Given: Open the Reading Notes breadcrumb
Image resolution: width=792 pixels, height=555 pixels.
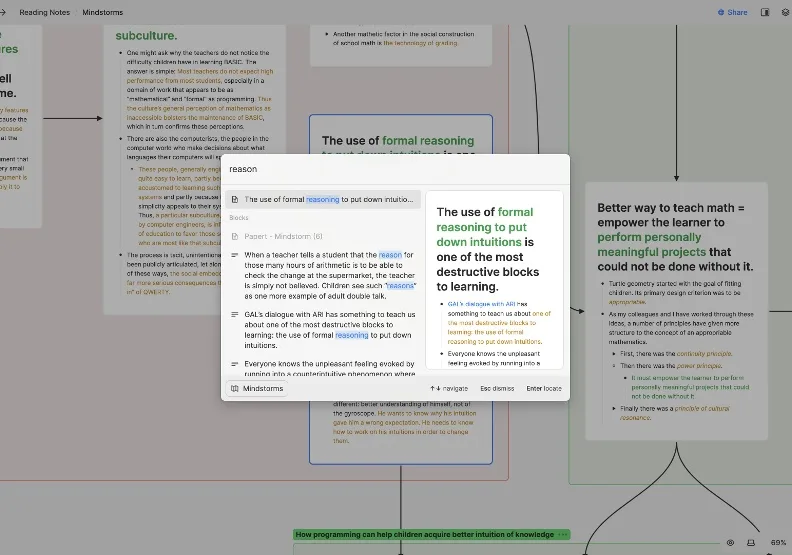Looking at the screenshot, I should pyautogui.click(x=44, y=12).
